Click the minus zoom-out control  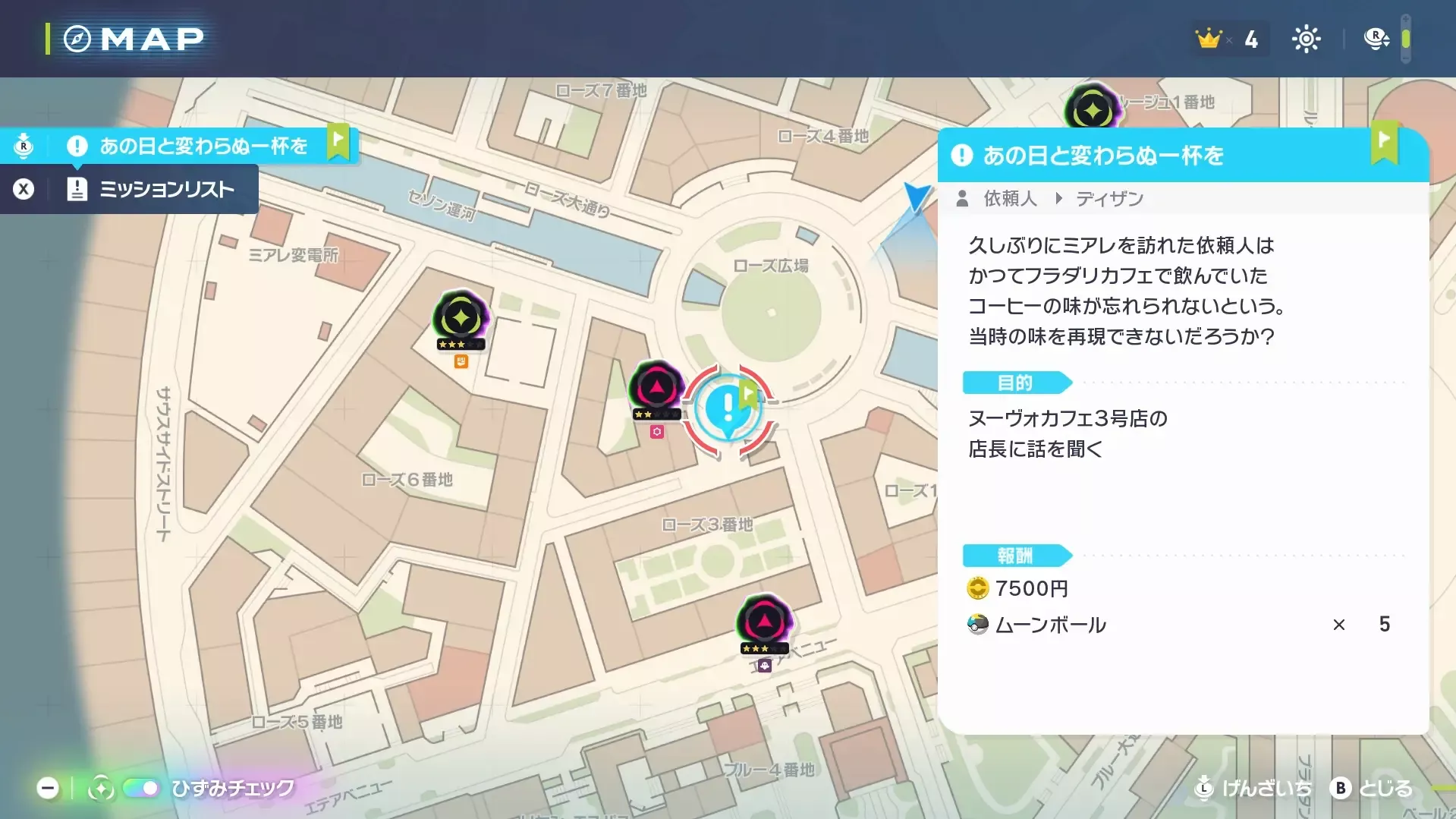(x=48, y=789)
